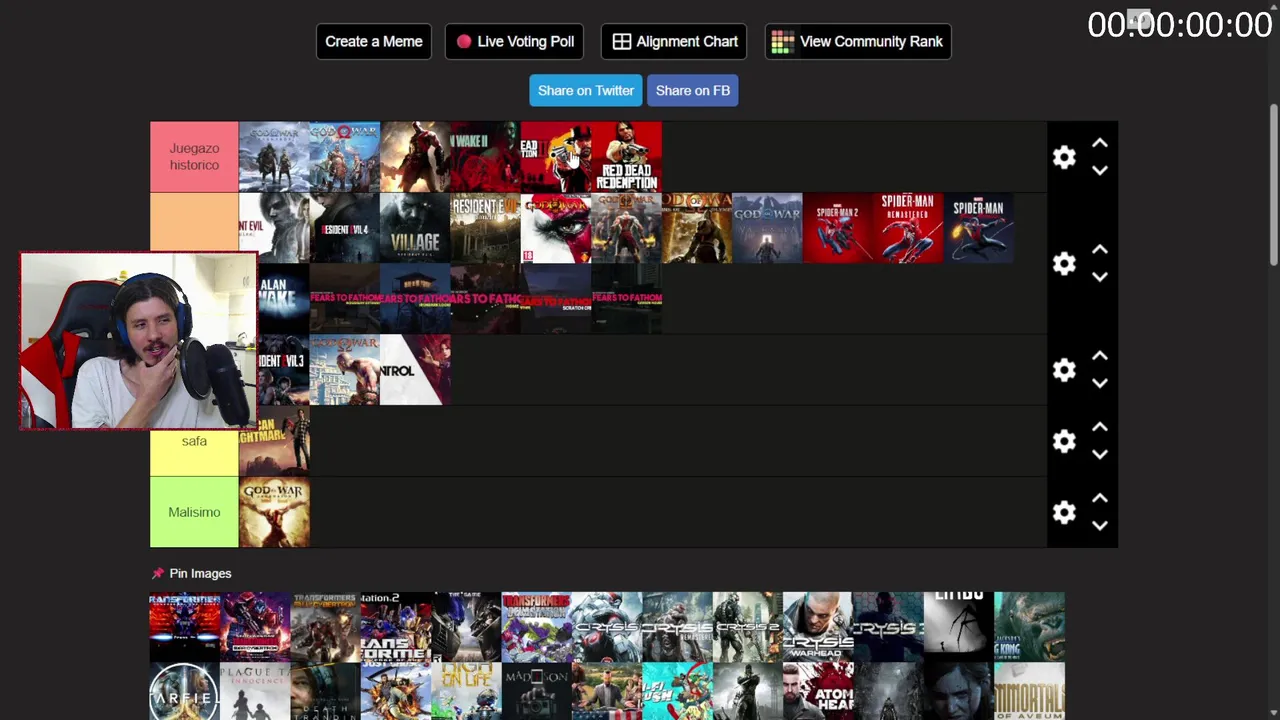This screenshot has width=1280, height=720.
Task: Pick the High on Life cover
Action: tap(466, 691)
